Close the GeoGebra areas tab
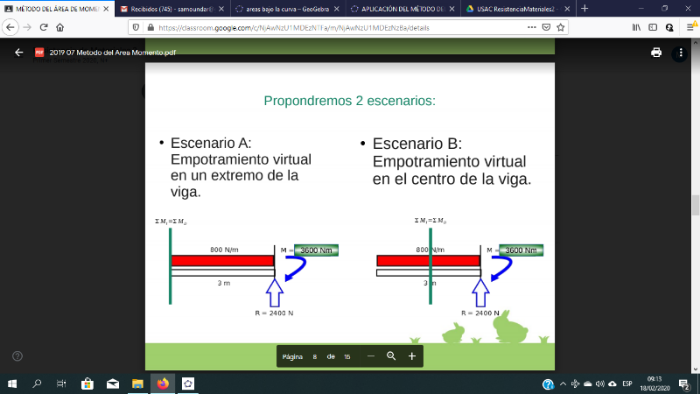The width and height of the screenshot is (700, 394). pos(337,8)
